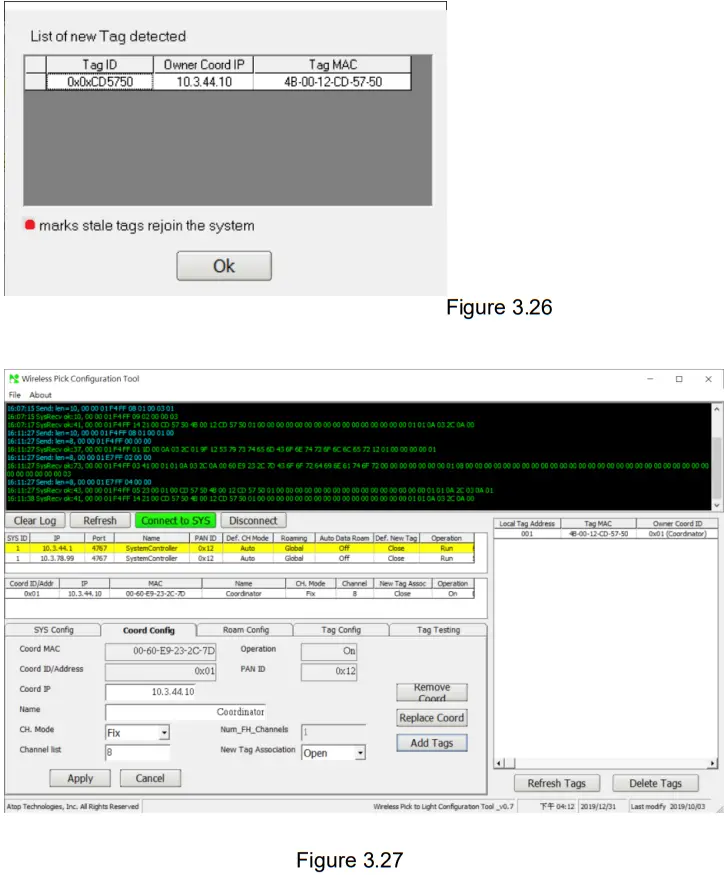The height and width of the screenshot is (875, 724).
Task: Switch to the Coord Config tab
Action: 148,630
